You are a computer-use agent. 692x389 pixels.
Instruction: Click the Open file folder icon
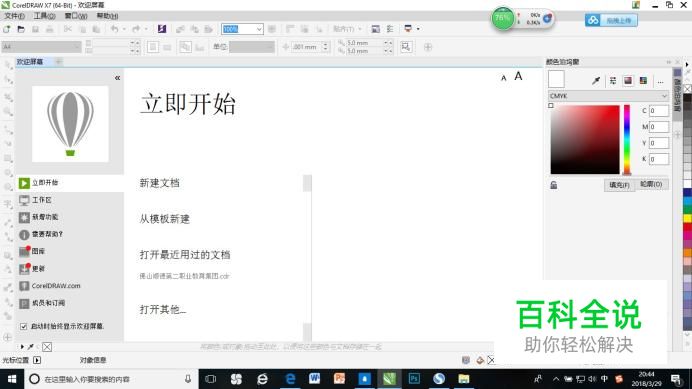(x=21, y=29)
